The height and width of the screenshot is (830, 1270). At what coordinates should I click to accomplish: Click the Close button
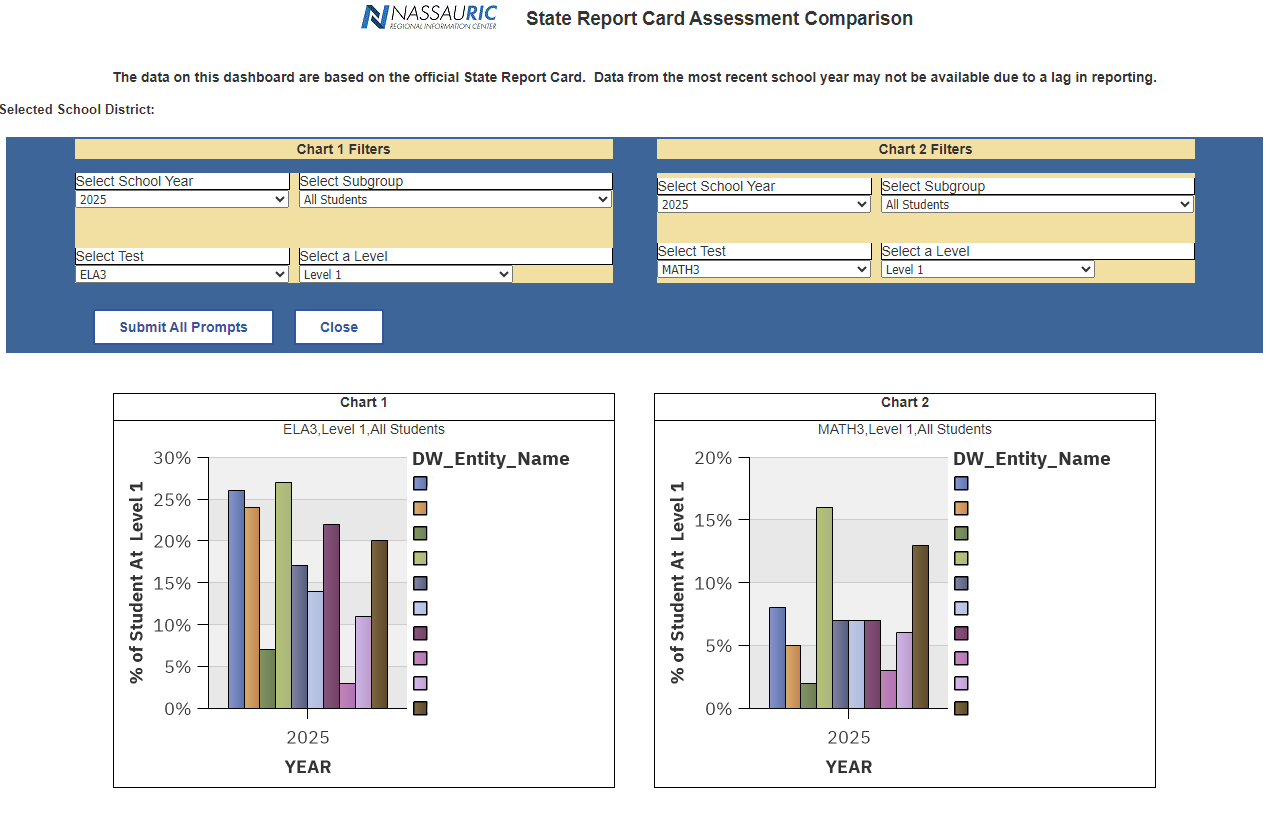pos(339,327)
